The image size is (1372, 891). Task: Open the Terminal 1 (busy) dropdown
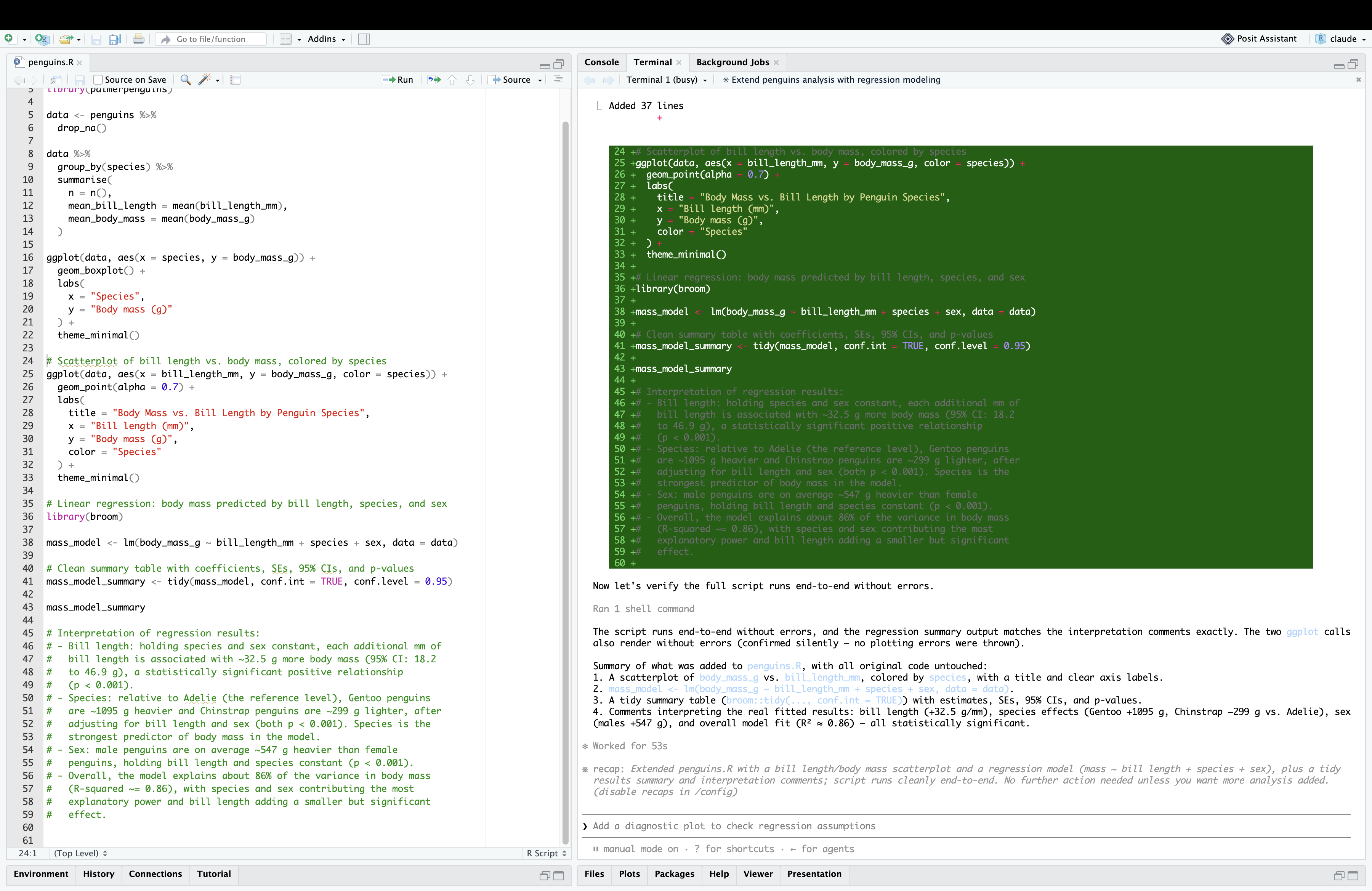pos(667,80)
